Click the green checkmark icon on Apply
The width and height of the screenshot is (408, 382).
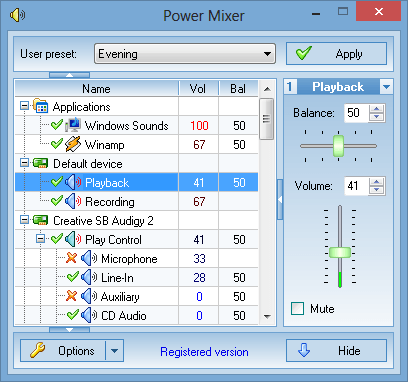coord(304,53)
